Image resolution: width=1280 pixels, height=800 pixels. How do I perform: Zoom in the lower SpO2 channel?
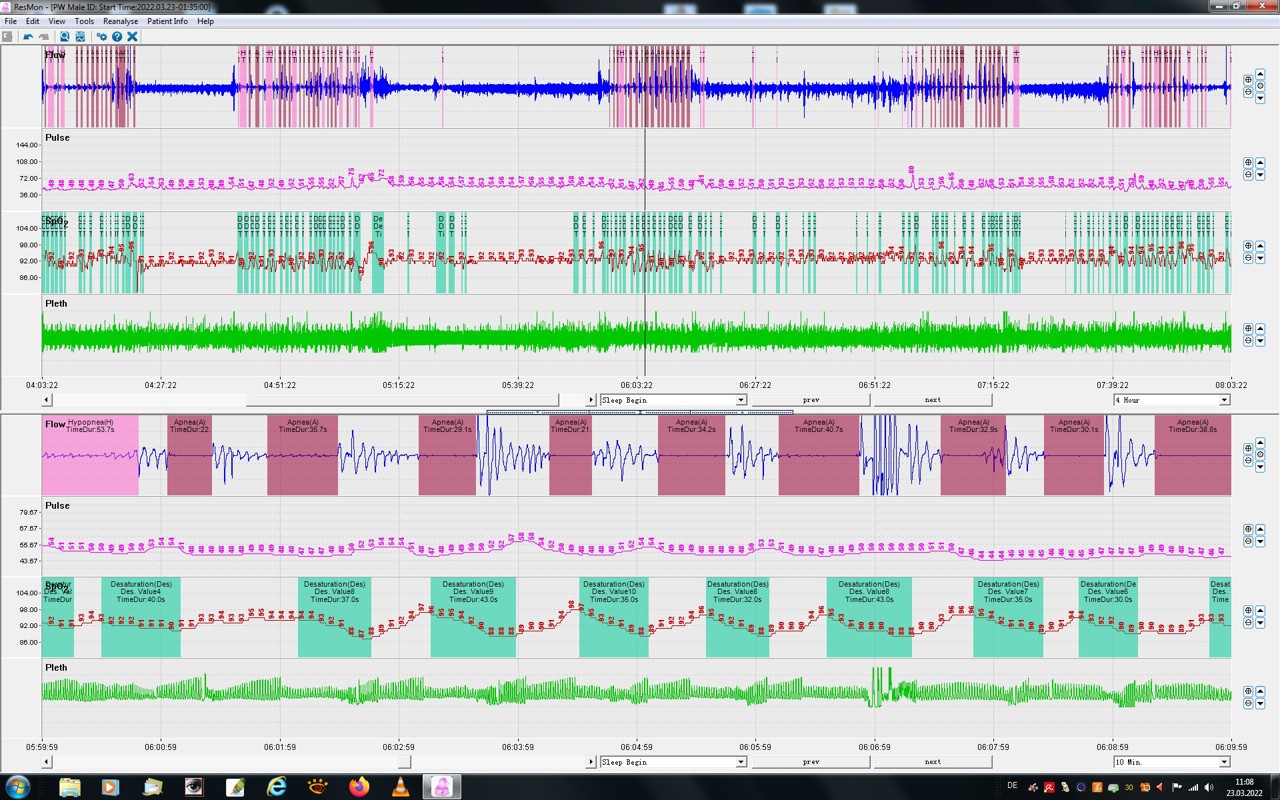(x=1248, y=610)
